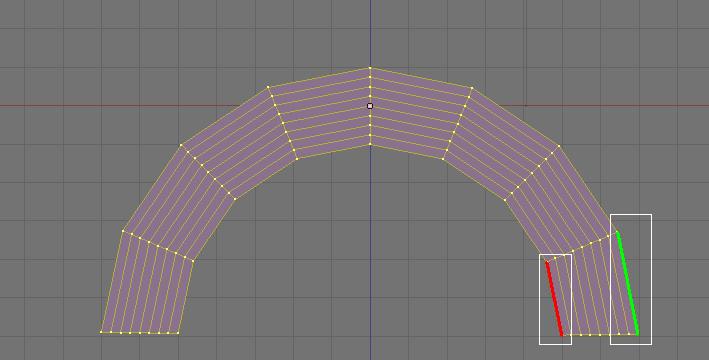Image resolution: width=709 pixels, height=360 pixels.
Task: Click the outer vertex on the arch's upper-right bend
Action: coord(559,146)
